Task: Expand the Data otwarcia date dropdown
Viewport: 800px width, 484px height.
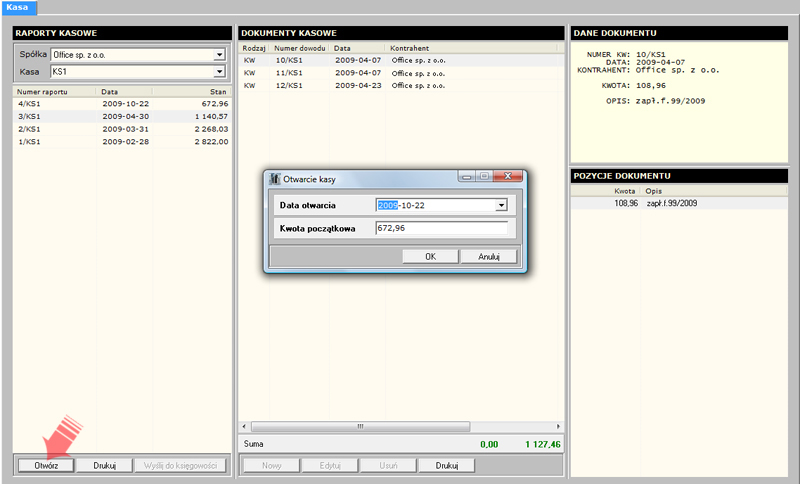Action: click(x=502, y=205)
